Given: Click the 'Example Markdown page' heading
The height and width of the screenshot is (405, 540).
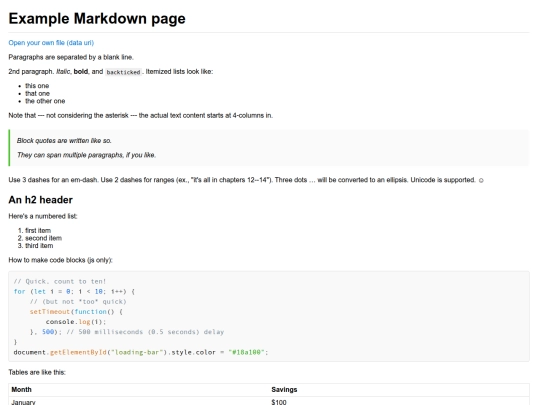Looking at the screenshot, I should (97, 19).
